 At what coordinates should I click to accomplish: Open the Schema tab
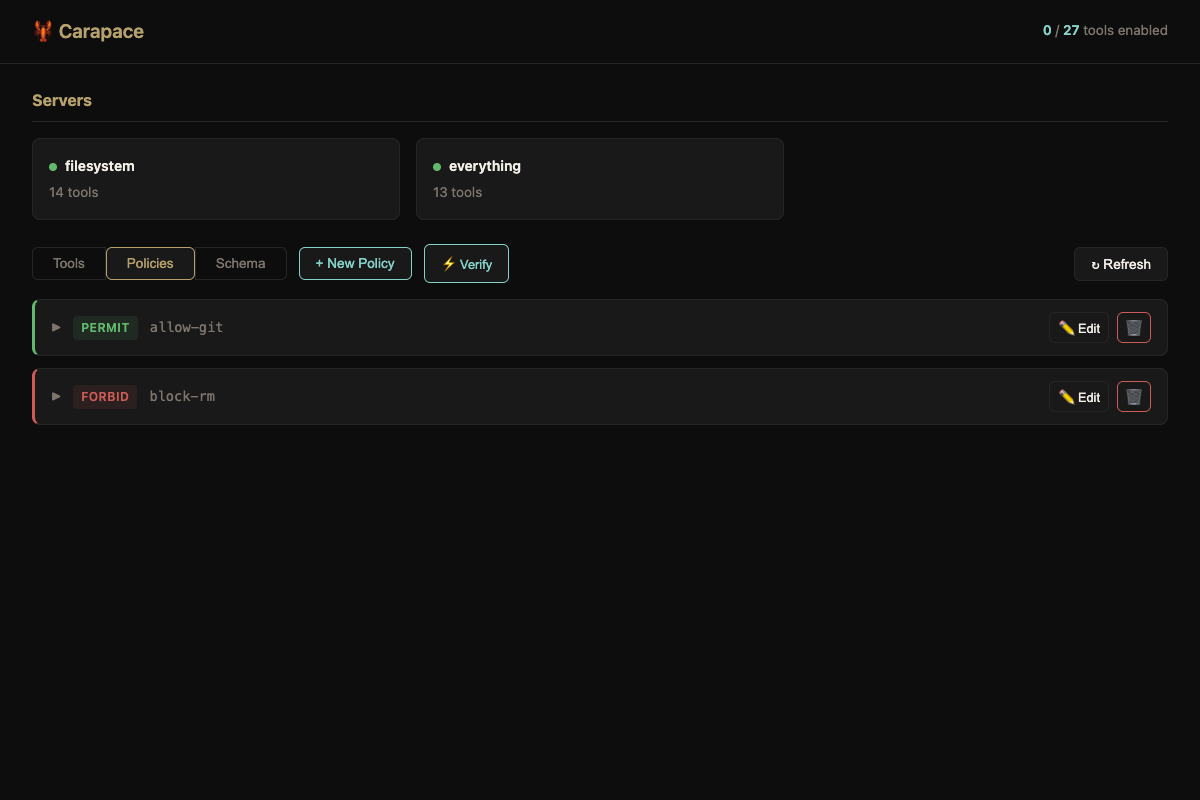click(x=241, y=263)
